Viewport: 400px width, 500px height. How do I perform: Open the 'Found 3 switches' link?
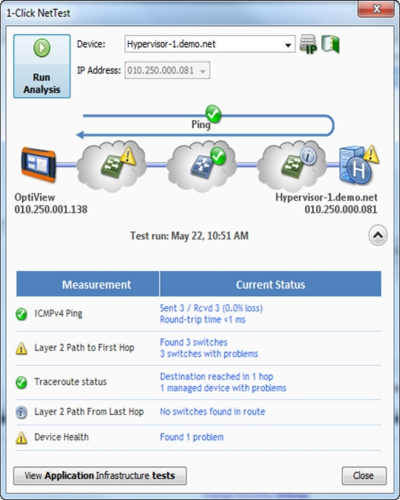click(194, 342)
